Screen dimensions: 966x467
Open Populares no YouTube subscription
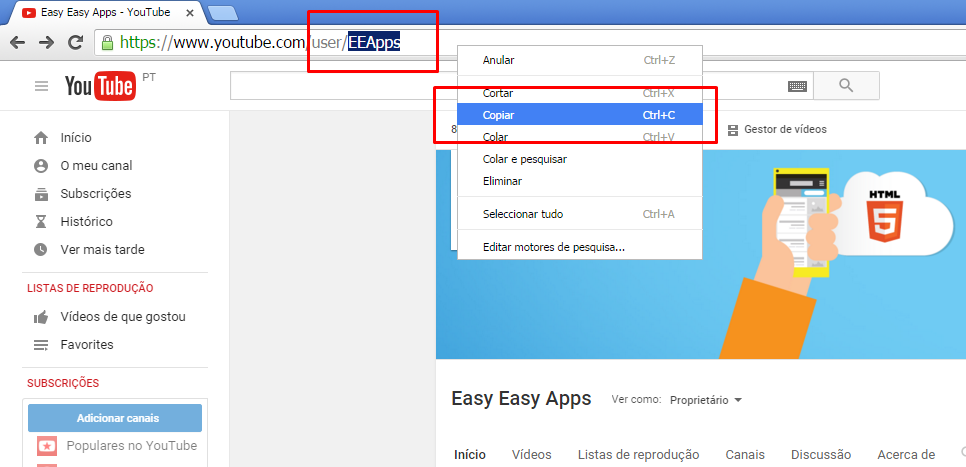pyautogui.click(x=132, y=445)
